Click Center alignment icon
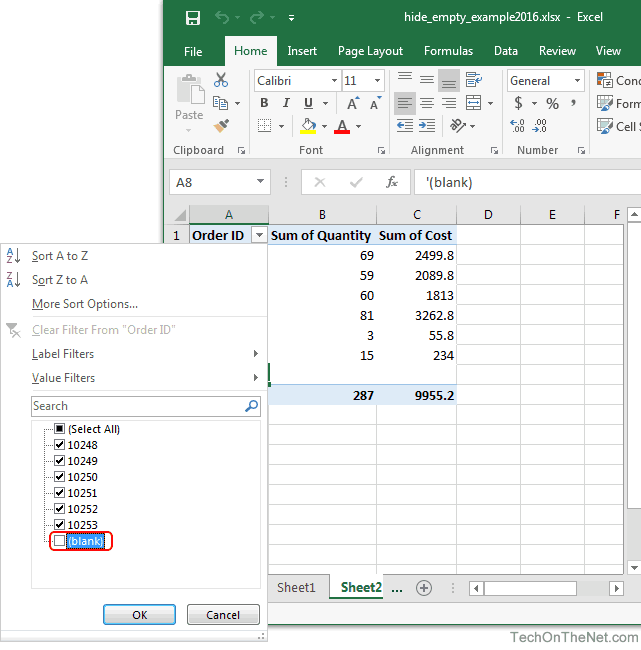Screen dimensions: 641x650 coord(427,103)
